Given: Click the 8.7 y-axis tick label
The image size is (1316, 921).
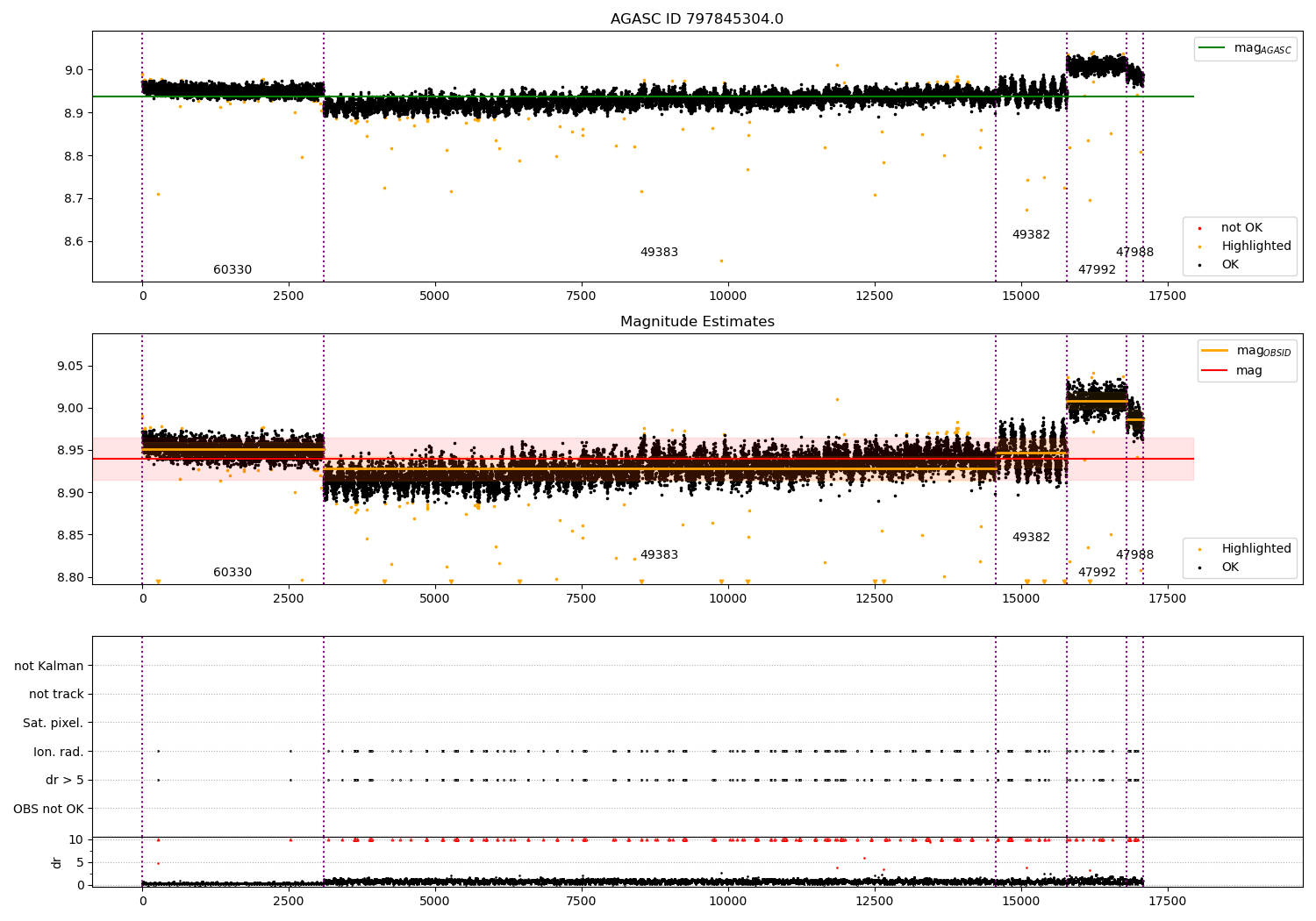Looking at the screenshot, I should pos(72,199).
